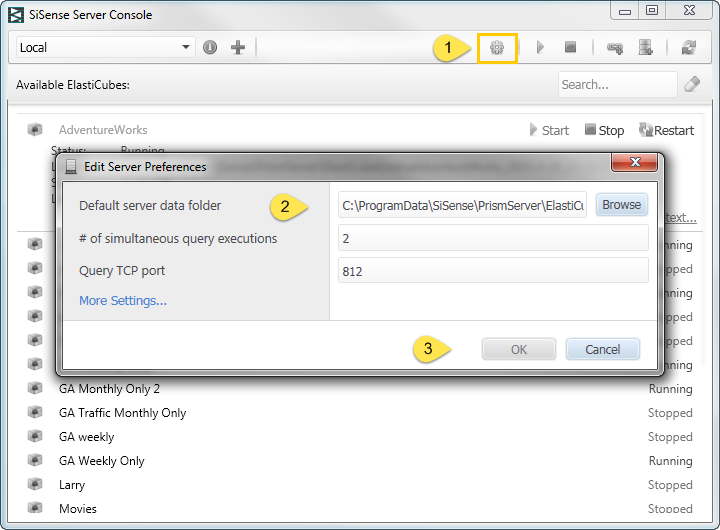This screenshot has width=720, height=530.
Task: Click the key access icon in toolbar
Action: 615,47
